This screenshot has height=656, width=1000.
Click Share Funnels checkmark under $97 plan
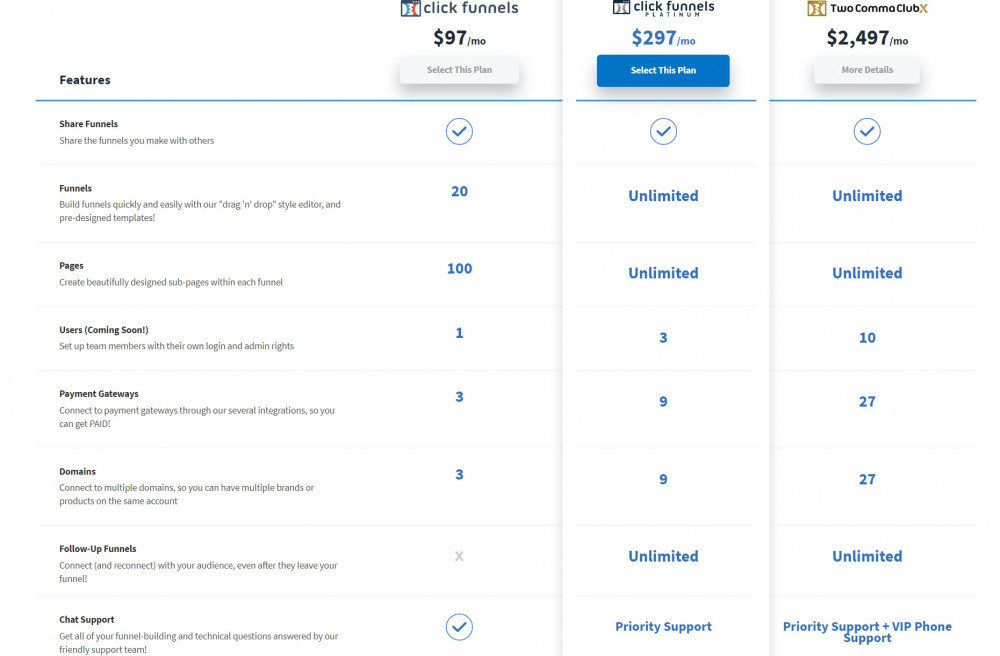(x=459, y=131)
